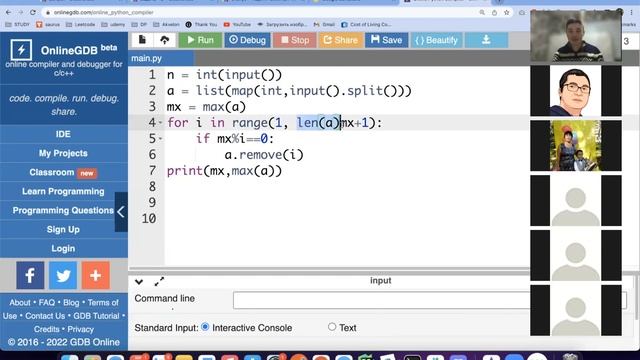Run the Python program
The width and height of the screenshot is (640, 360).
[x=200, y=40]
